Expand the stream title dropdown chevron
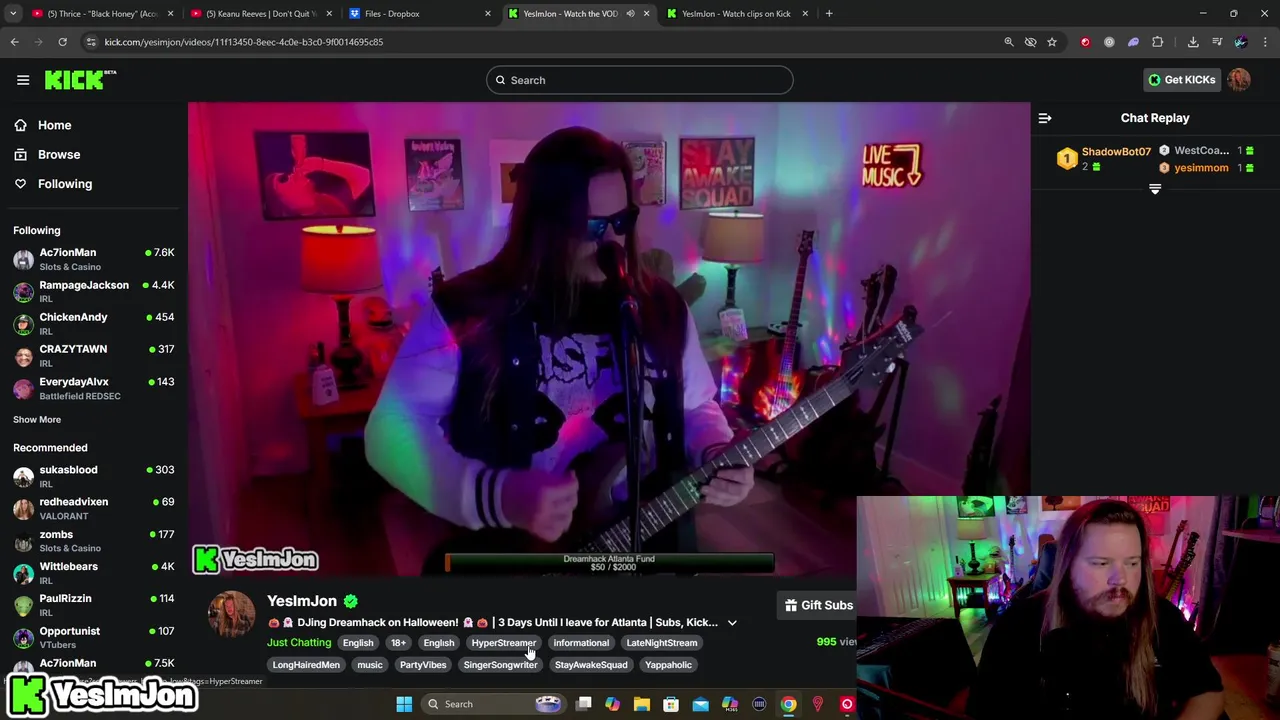The height and width of the screenshot is (720, 1280). pos(732,623)
